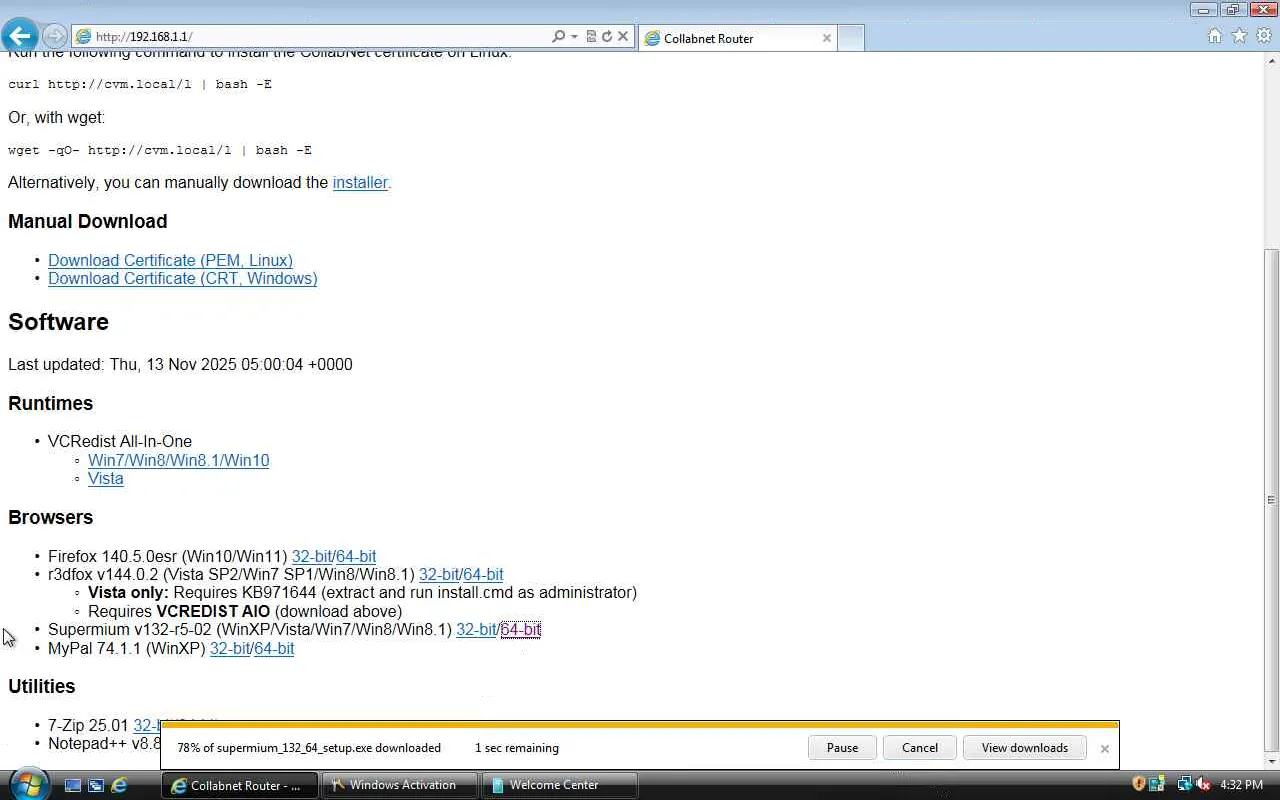Open Favorites star icon
Viewport: 1280px width, 800px height.
[1239, 36]
